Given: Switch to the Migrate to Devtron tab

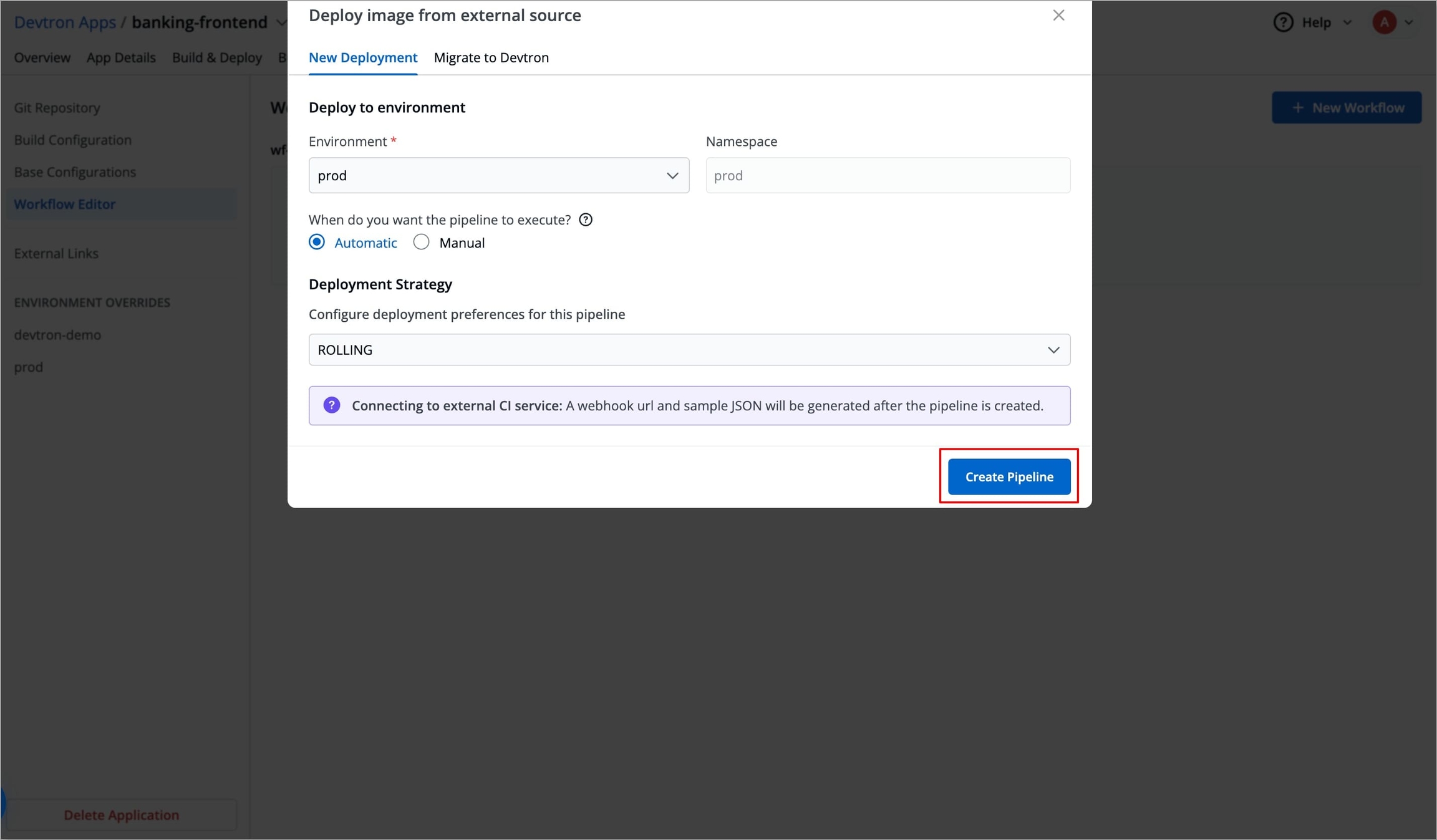Looking at the screenshot, I should click(x=491, y=57).
